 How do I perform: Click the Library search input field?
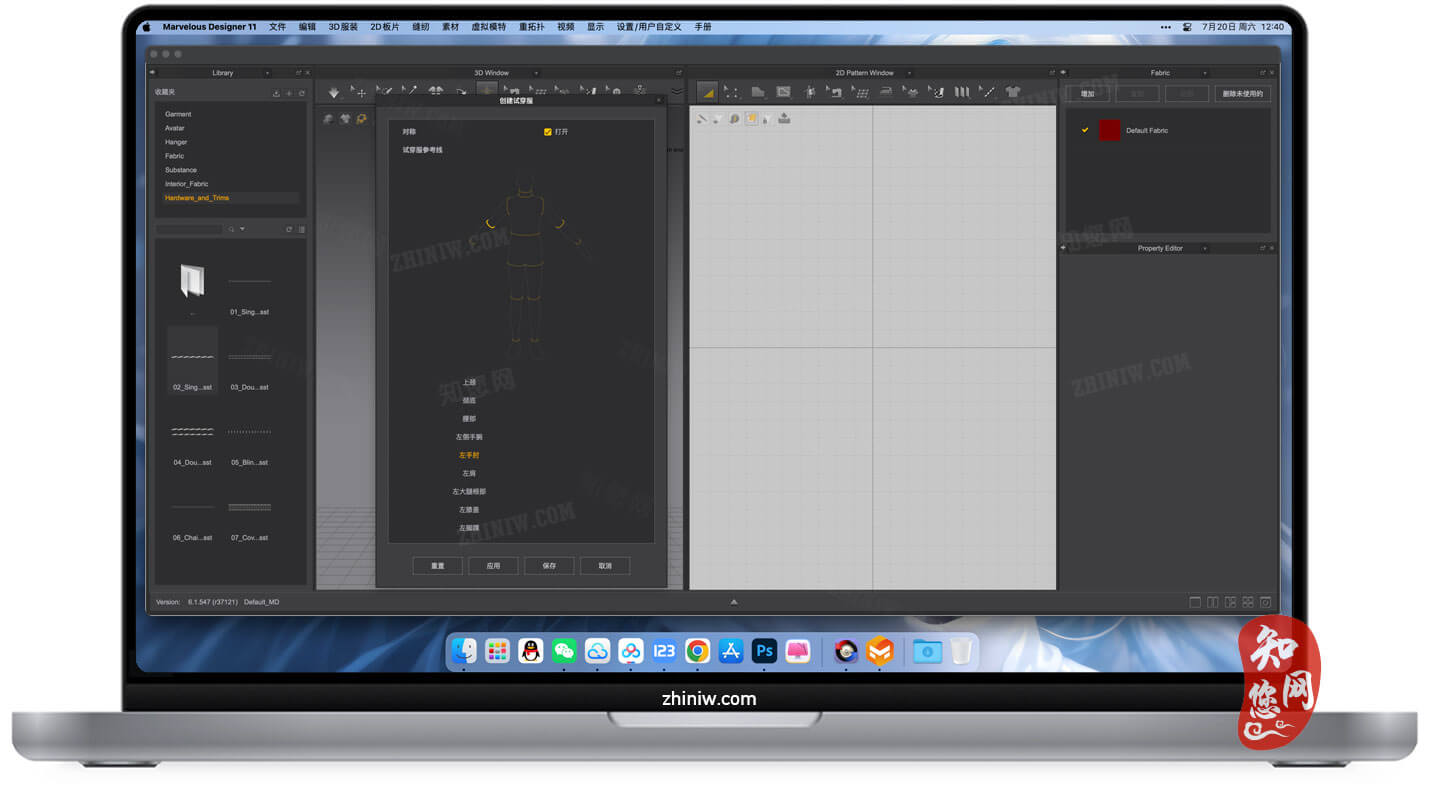point(189,229)
